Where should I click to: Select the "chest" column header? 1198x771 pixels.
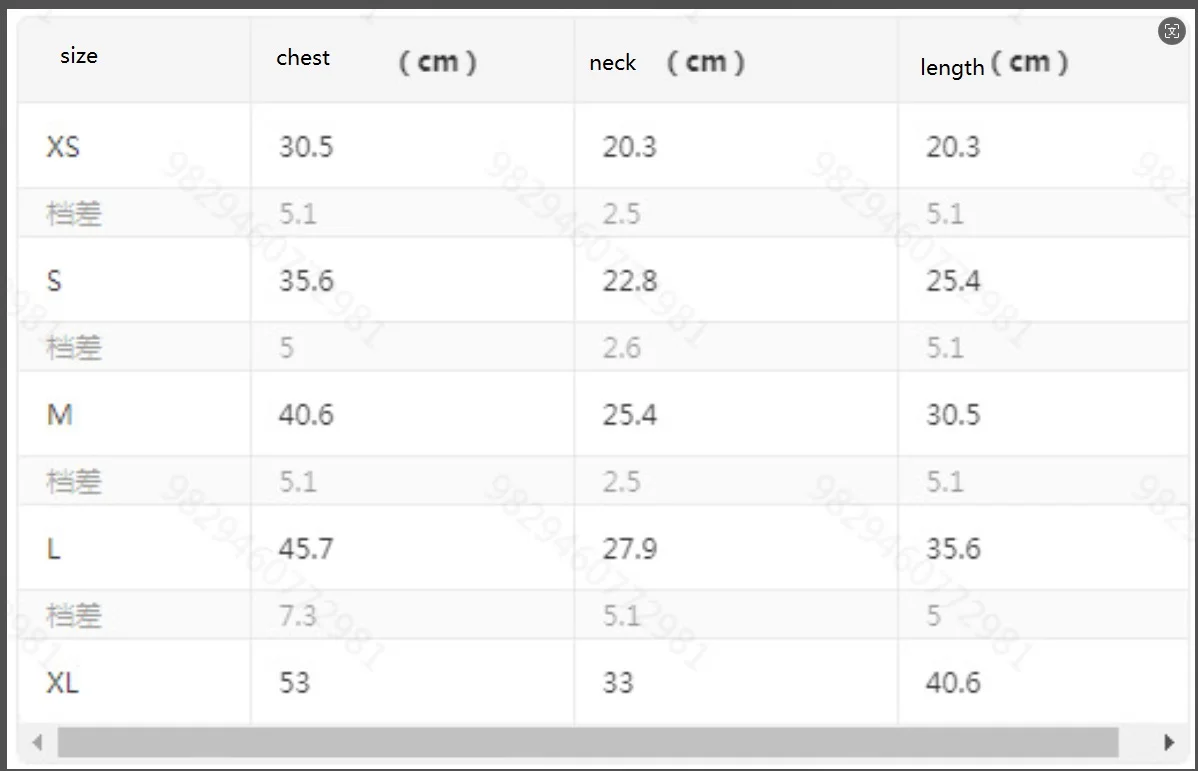click(303, 58)
